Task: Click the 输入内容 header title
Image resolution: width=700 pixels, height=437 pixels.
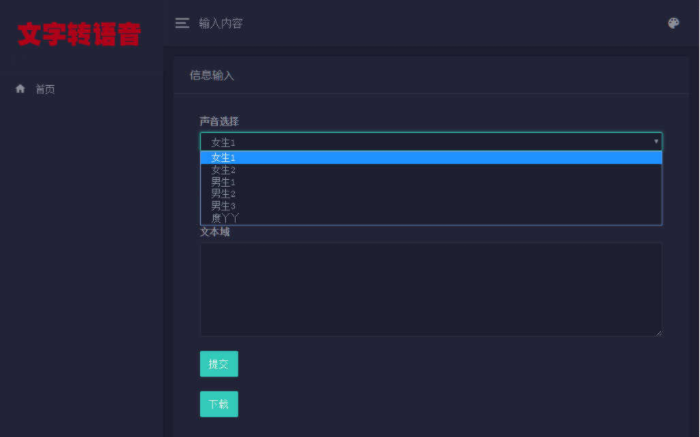Action: coord(221,23)
